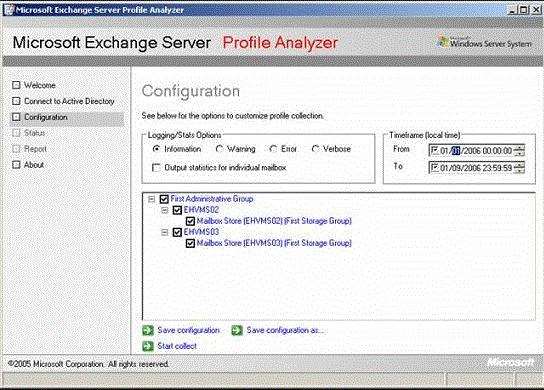Viewport: 544px width, 390px height.
Task: Click the green Save configuration arrow icon
Action: click(148, 330)
